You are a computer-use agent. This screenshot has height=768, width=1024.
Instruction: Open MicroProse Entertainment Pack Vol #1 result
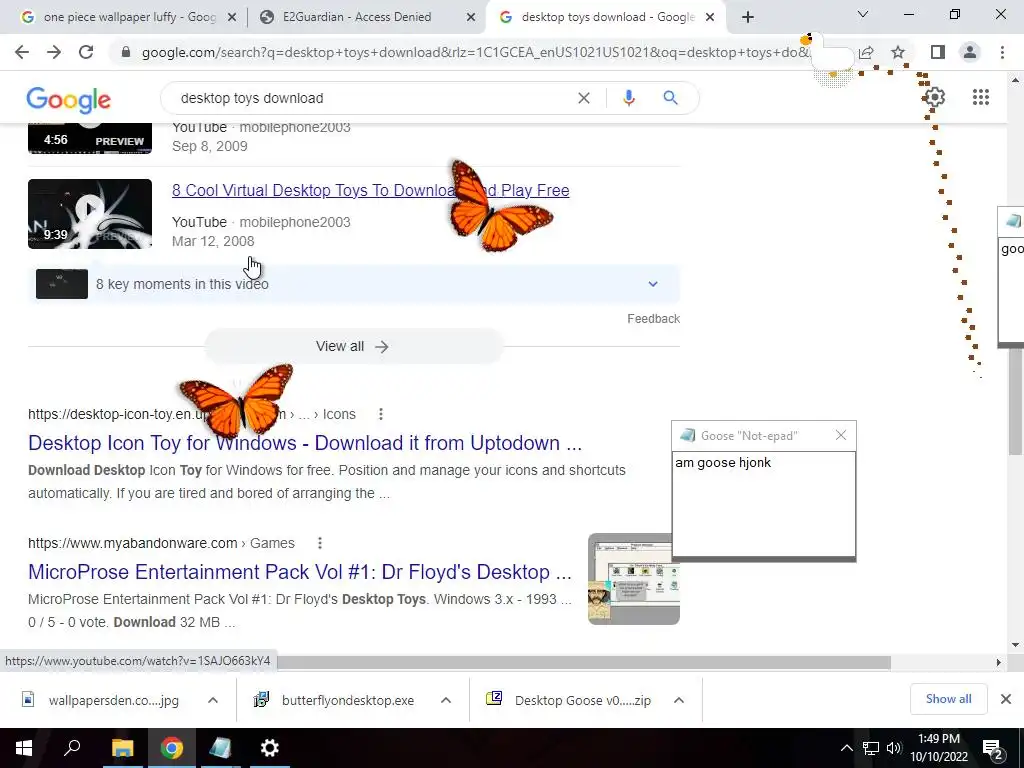tap(300, 571)
